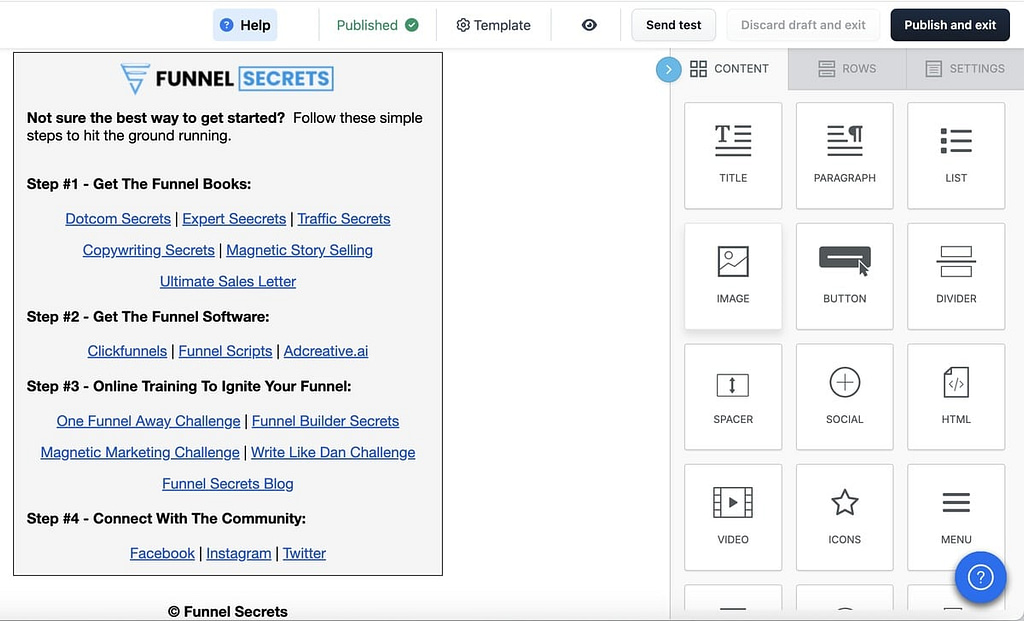Add a List content block
Viewport: 1024px width, 621px height.
[956, 155]
